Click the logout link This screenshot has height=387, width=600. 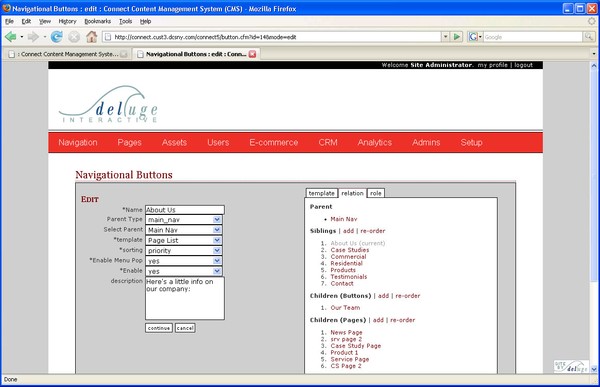(x=523, y=65)
